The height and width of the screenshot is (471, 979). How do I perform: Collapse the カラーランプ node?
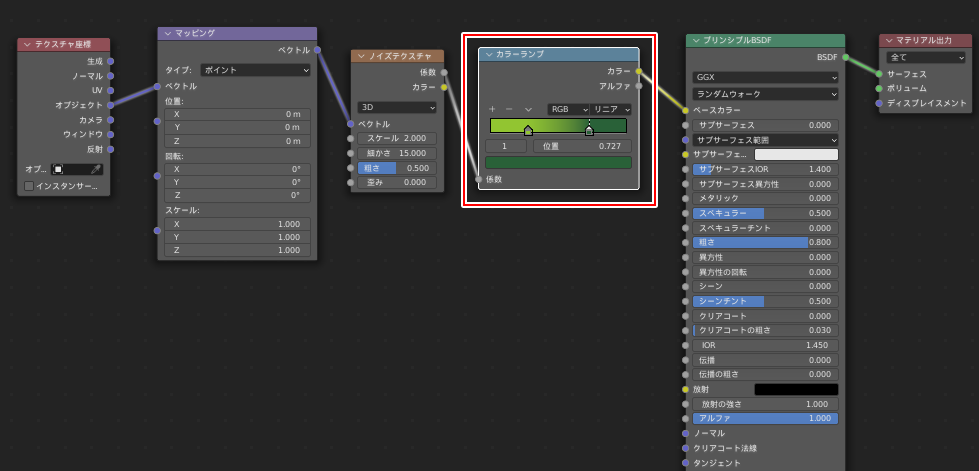(489, 54)
